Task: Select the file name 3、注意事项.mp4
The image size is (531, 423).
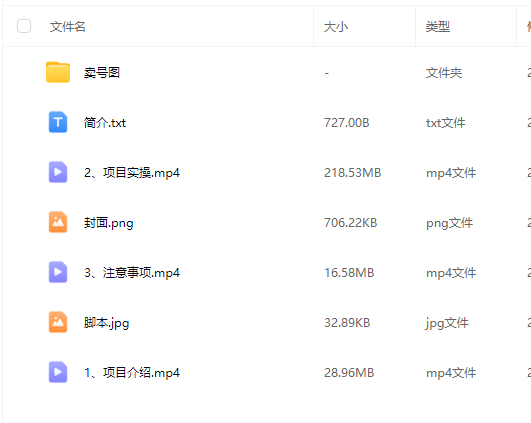Action: pos(132,273)
